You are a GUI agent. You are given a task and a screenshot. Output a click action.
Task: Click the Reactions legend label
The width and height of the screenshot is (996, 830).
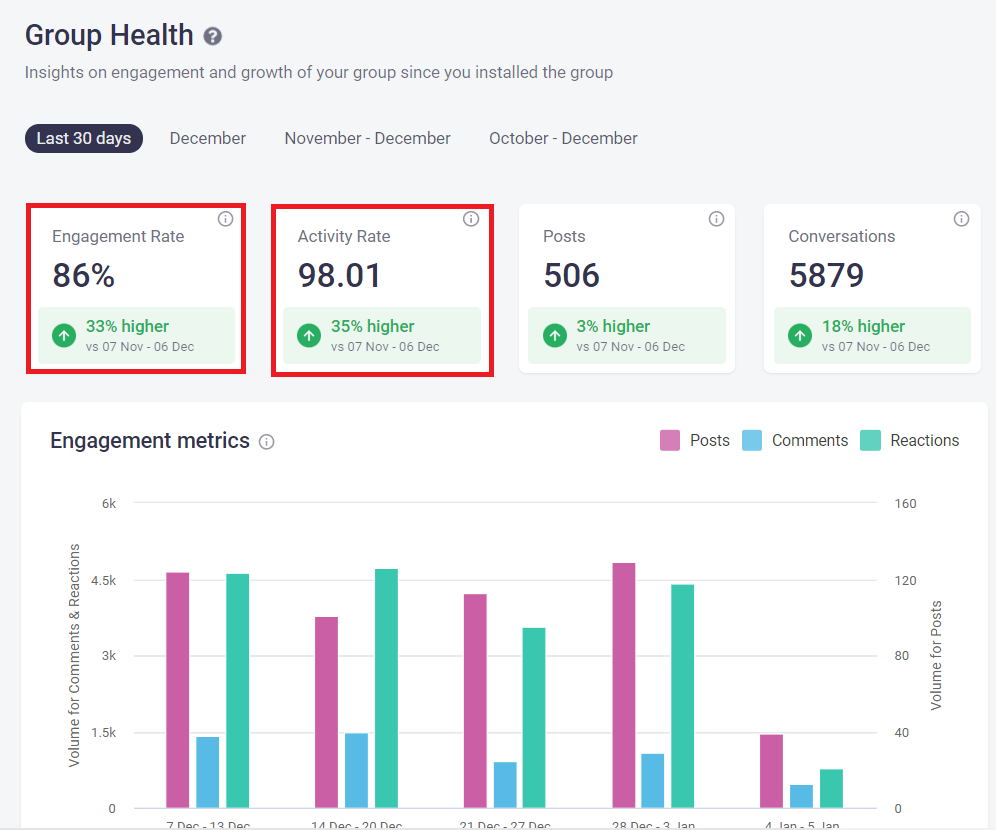coord(925,441)
